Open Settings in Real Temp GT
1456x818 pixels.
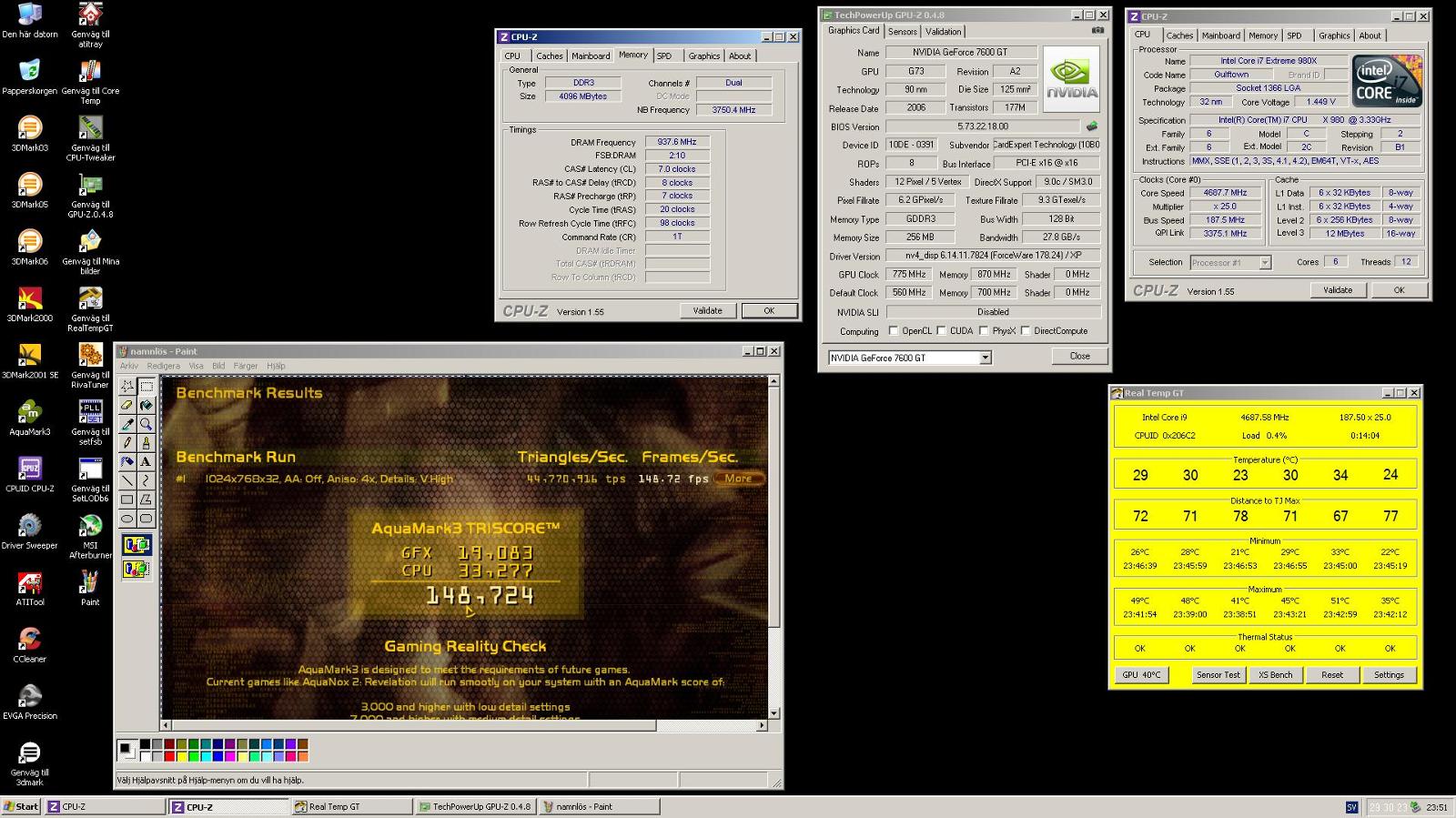pyautogui.click(x=1389, y=675)
